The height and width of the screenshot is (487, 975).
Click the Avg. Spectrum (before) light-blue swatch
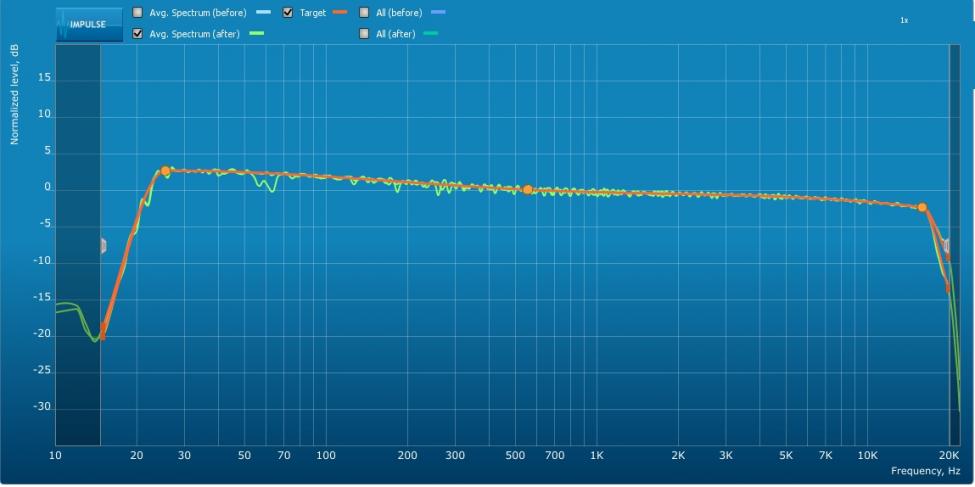point(264,12)
